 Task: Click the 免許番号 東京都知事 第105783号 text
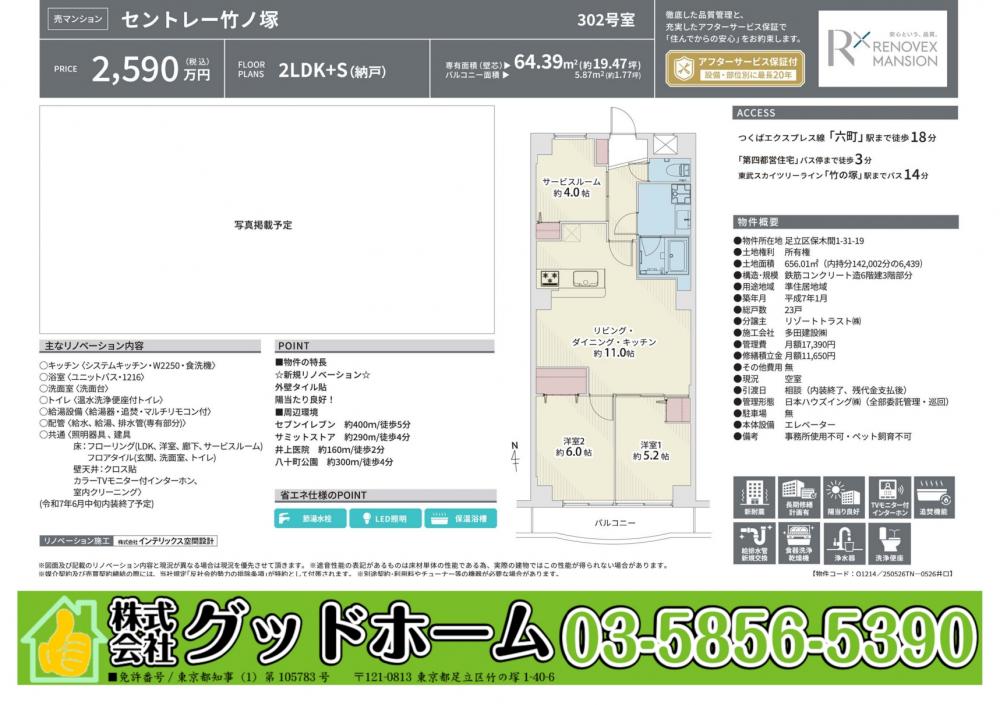[219, 677]
